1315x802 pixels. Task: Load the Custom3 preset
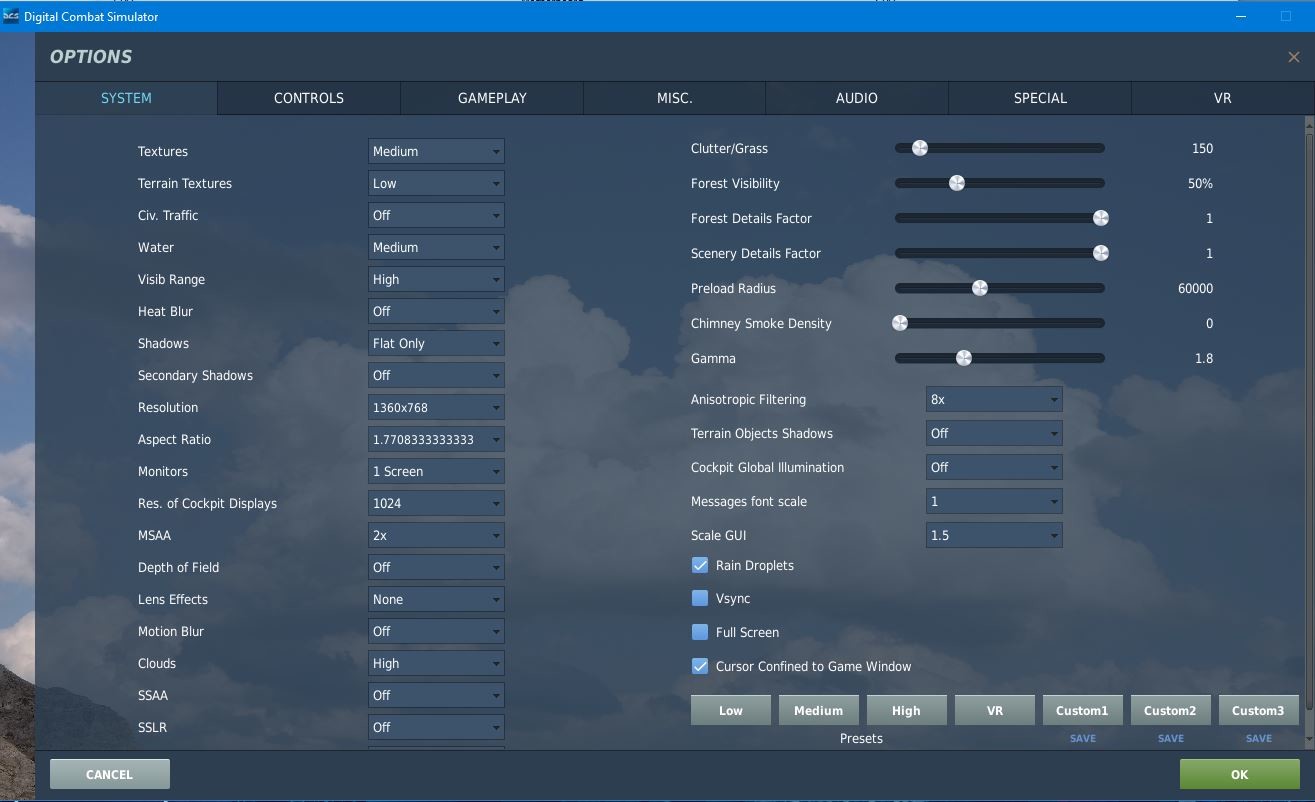click(x=1259, y=710)
